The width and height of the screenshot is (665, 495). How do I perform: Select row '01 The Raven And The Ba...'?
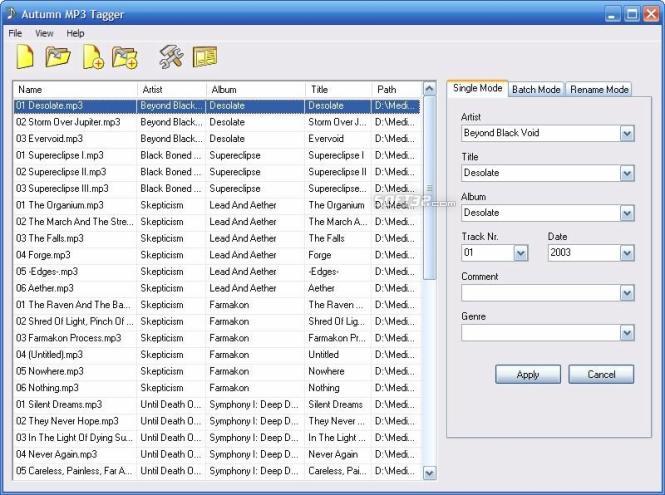[217, 305]
